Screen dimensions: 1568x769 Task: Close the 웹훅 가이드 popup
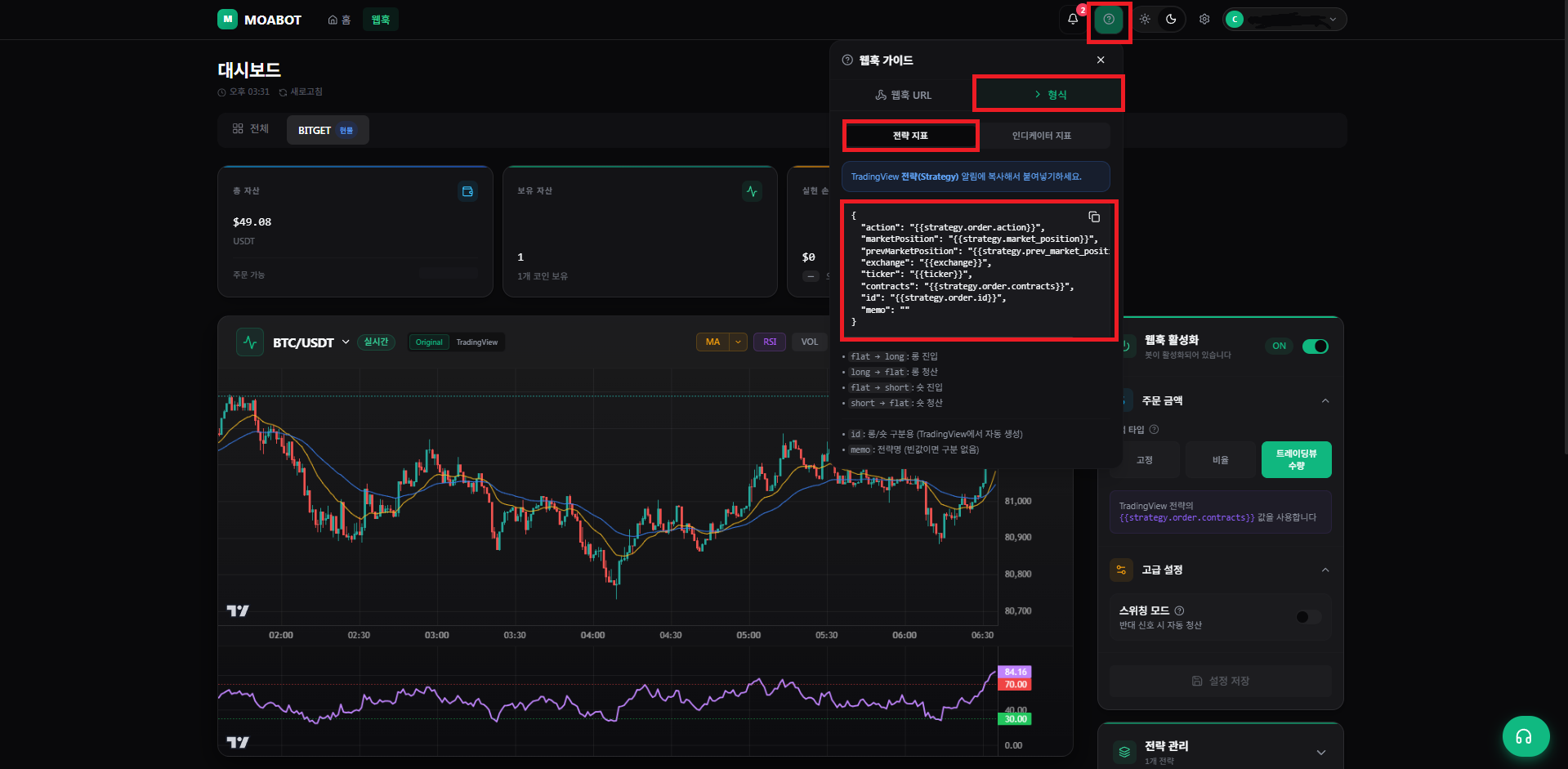(x=1101, y=60)
